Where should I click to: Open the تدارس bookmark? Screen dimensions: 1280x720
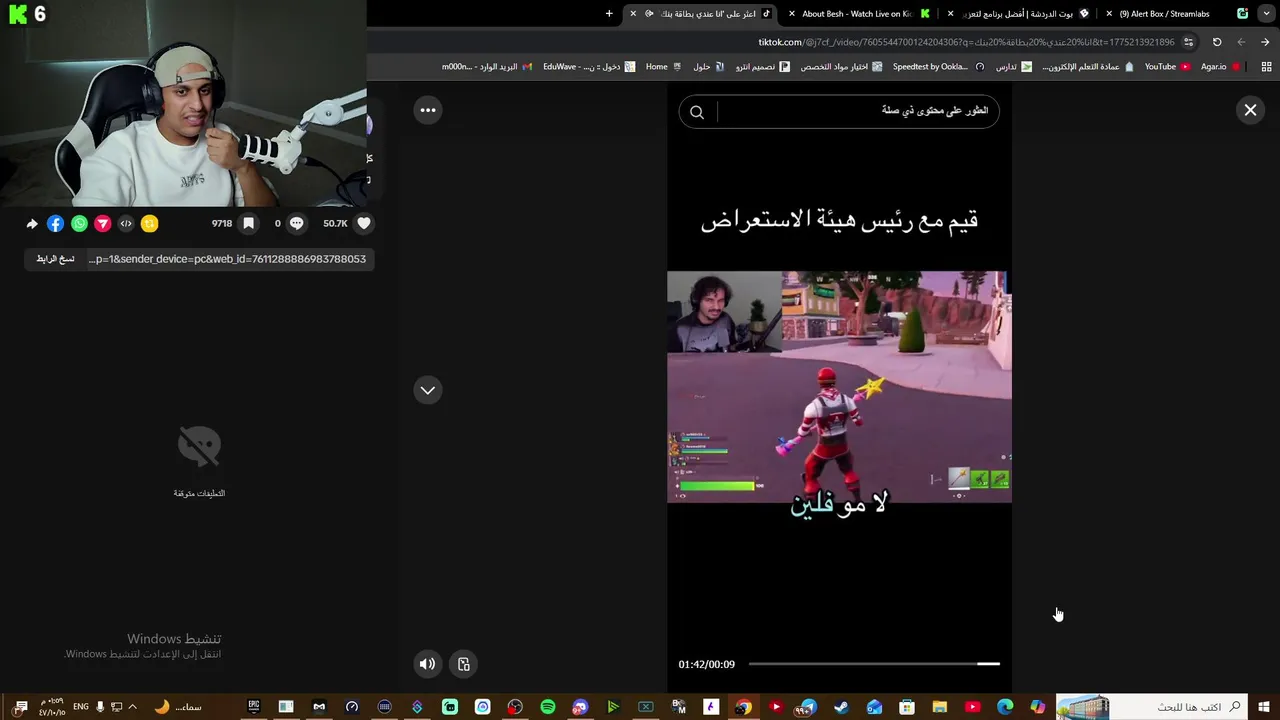[x=1012, y=67]
